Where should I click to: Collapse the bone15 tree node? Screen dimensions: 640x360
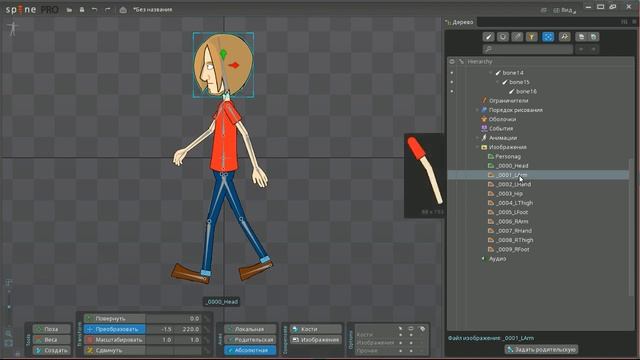[x=498, y=82]
